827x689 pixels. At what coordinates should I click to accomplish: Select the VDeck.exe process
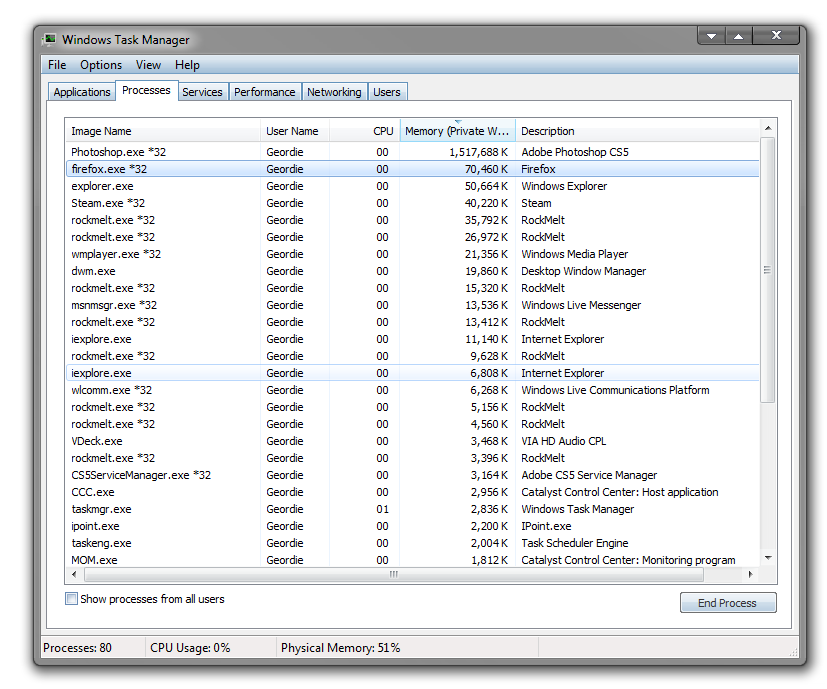[412, 441]
